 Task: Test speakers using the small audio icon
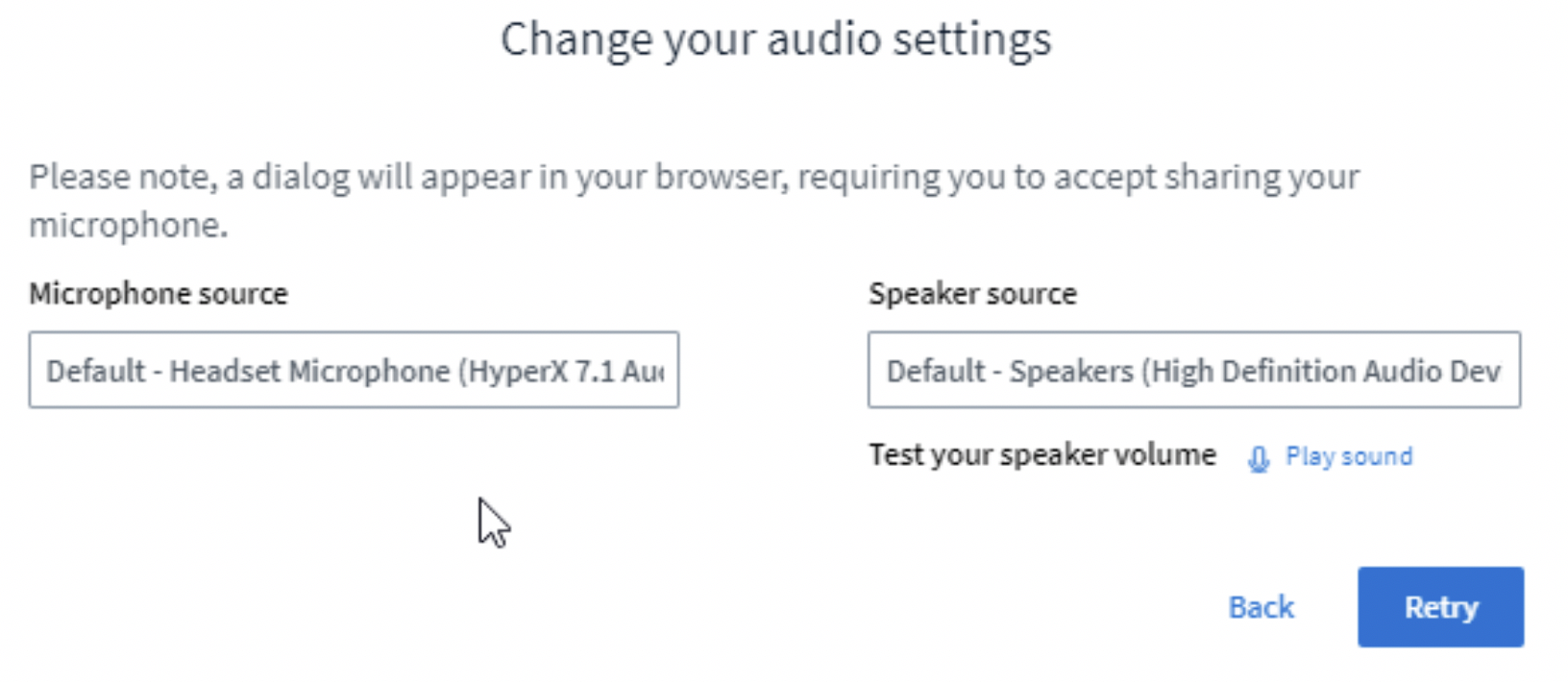[x=1258, y=458]
